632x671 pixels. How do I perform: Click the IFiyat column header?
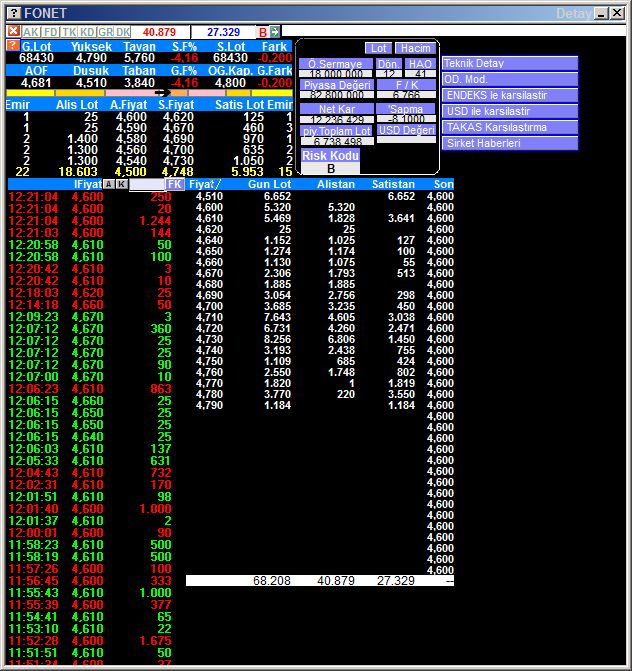(x=88, y=184)
